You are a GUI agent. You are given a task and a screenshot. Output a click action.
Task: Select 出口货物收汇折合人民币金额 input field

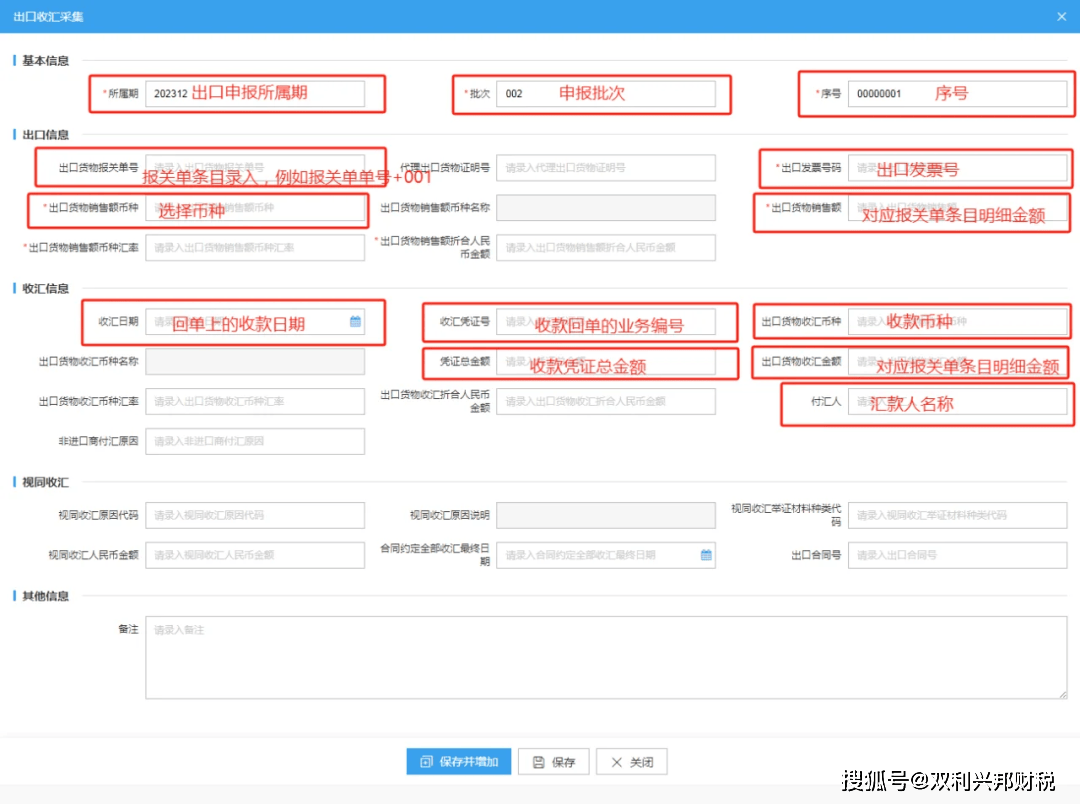(605, 402)
